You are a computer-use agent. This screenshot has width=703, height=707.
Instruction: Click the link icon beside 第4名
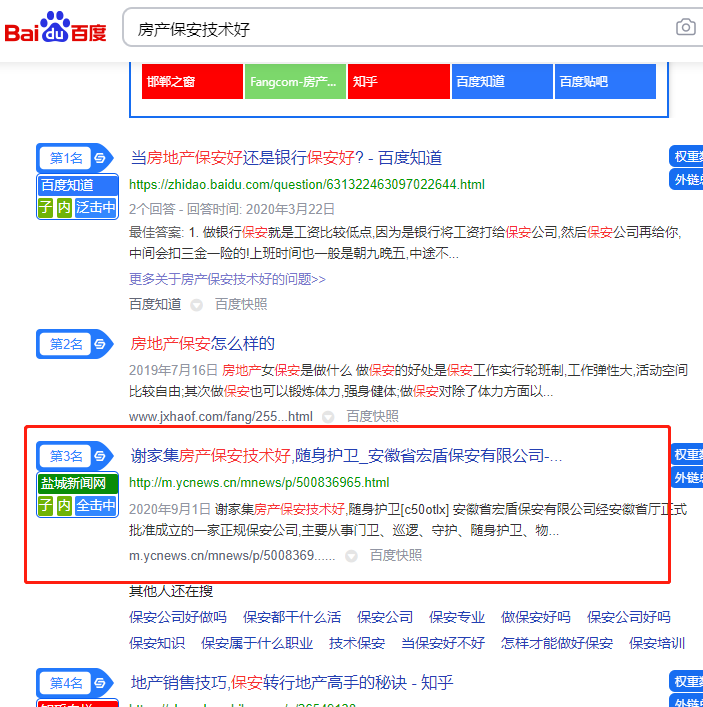100,683
